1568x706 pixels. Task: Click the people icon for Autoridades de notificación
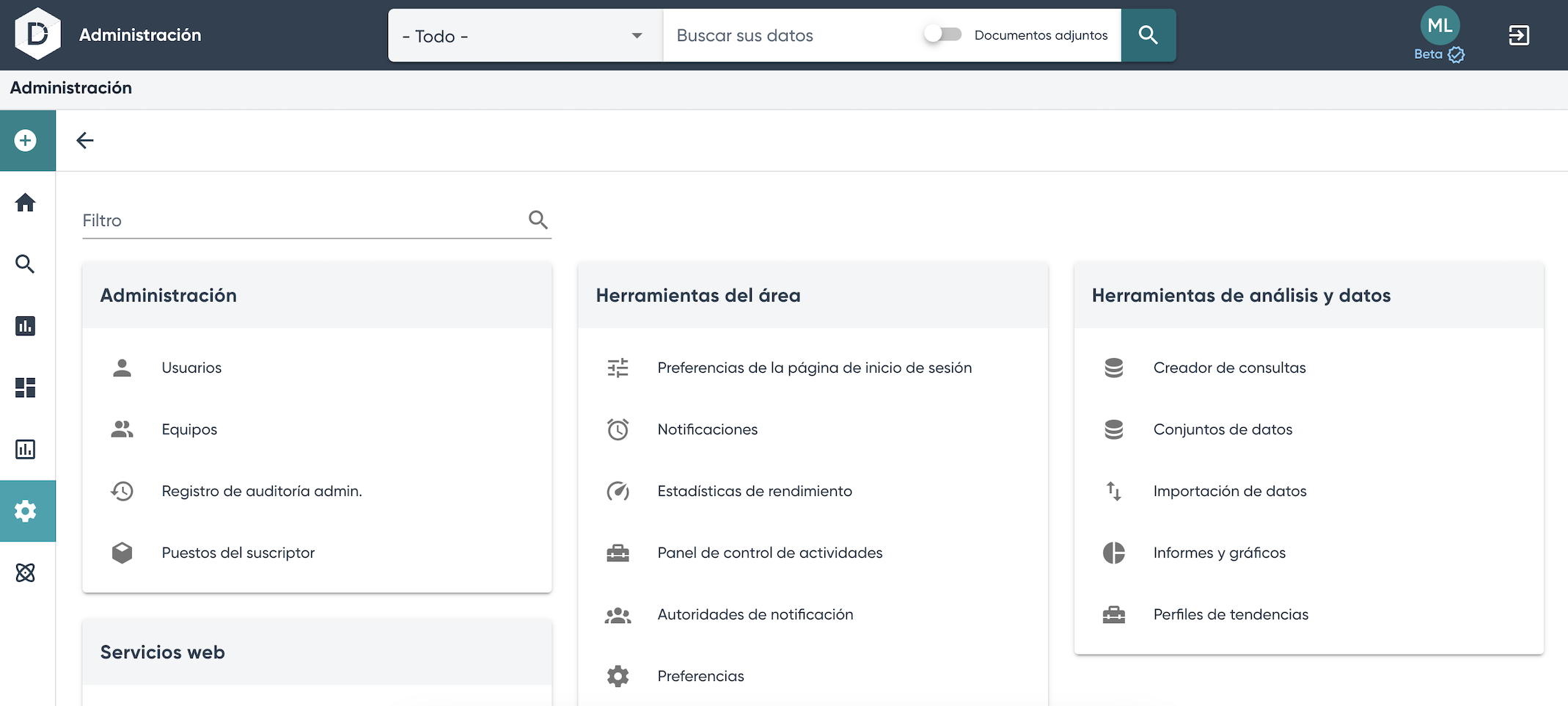coord(618,615)
